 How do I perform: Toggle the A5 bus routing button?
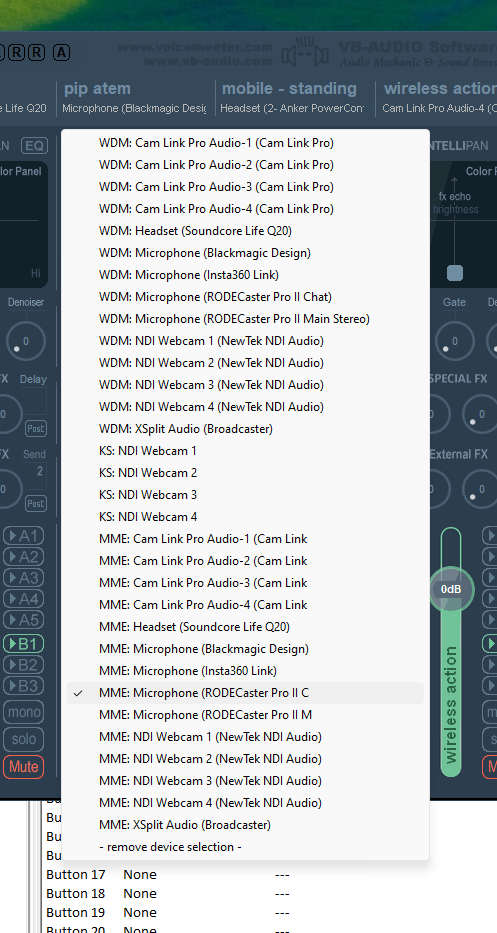(23, 620)
